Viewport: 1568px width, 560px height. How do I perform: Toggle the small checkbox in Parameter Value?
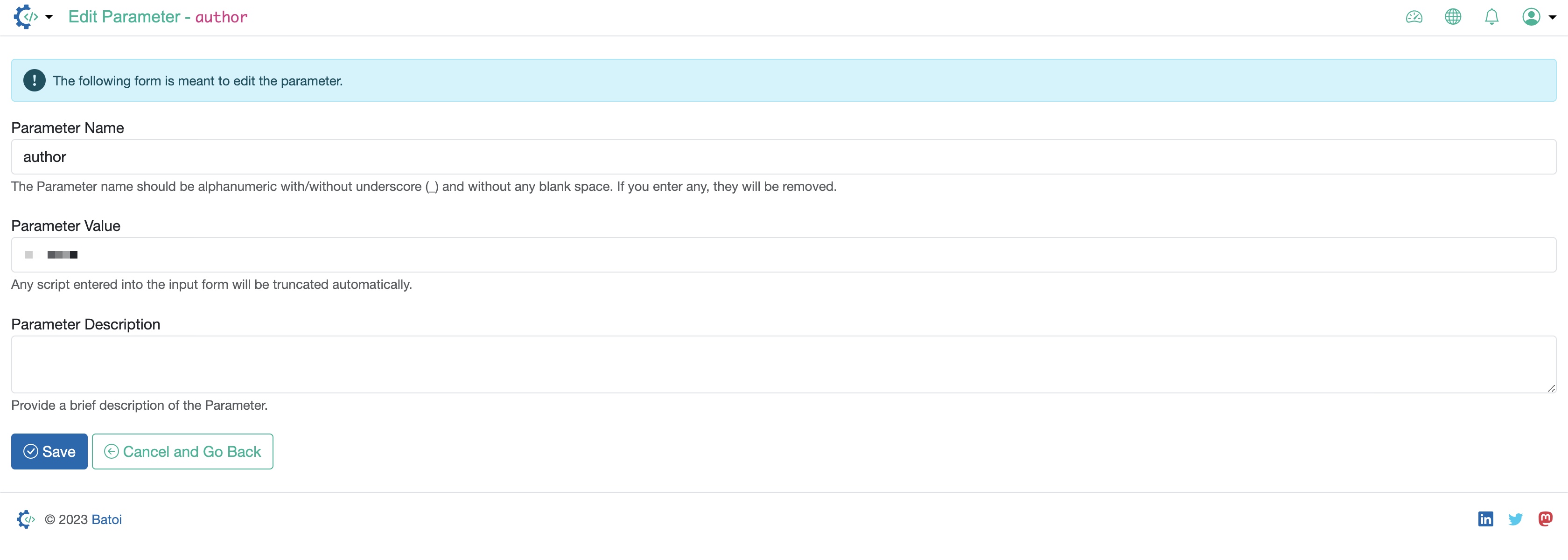point(28,255)
